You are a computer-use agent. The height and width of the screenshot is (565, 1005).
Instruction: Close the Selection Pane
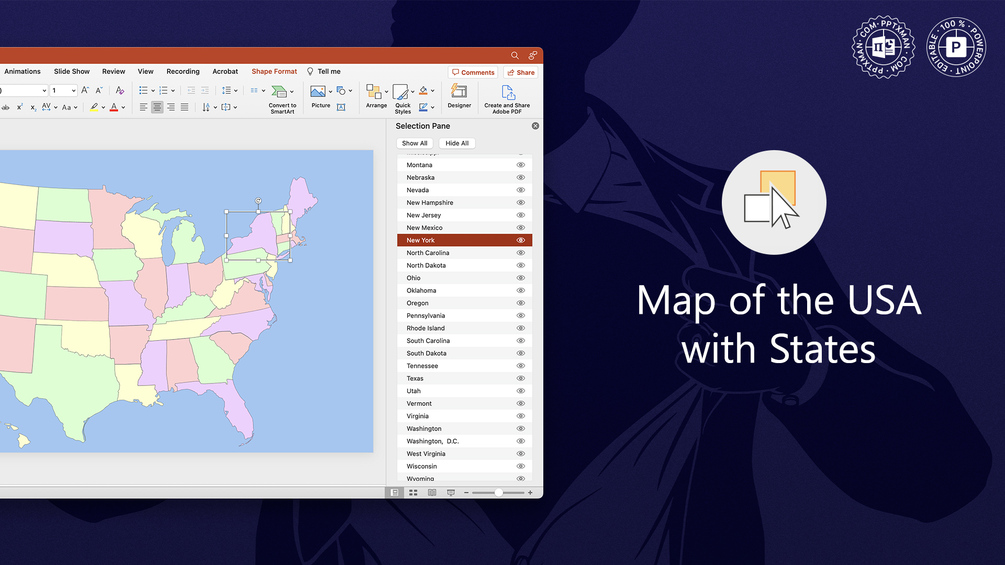[535, 126]
